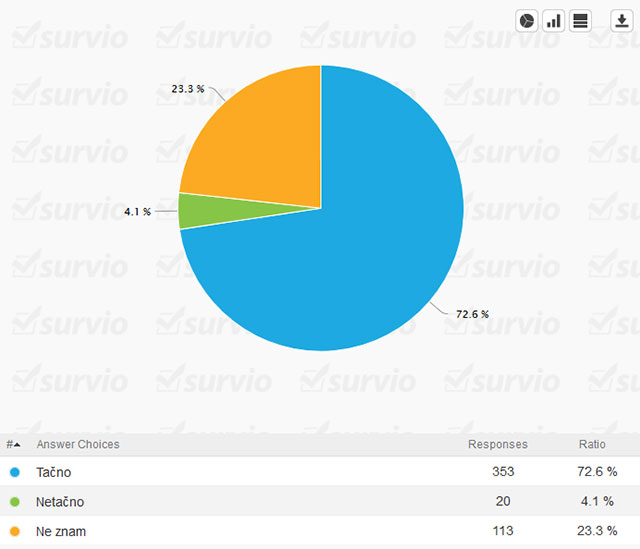Click the 23.3 % pie label
This screenshot has height=549, width=640.
[x=187, y=89]
